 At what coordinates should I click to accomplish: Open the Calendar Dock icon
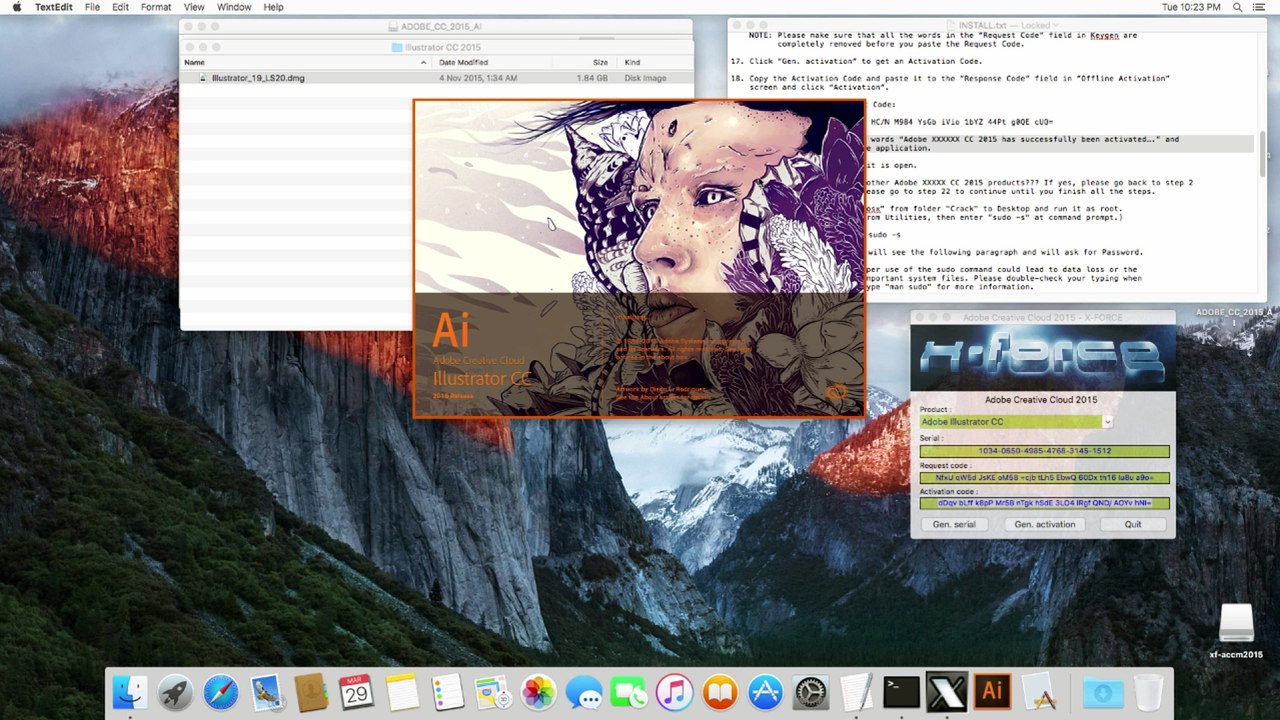tap(357, 692)
